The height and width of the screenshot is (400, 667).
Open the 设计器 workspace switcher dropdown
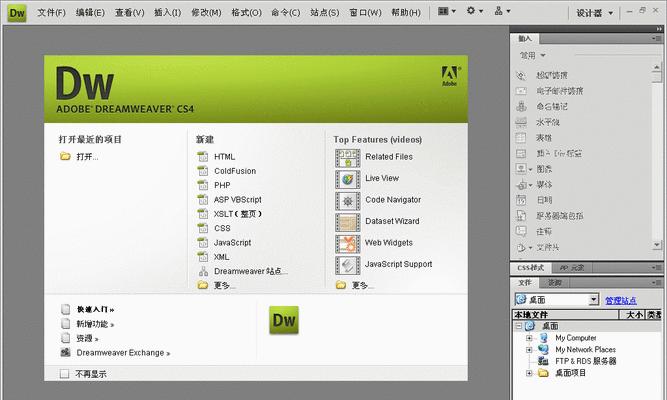595,13
